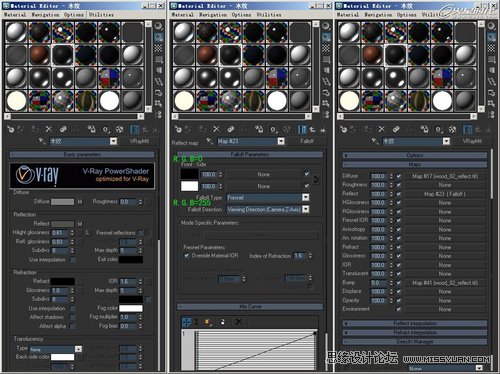Open the Navigation menu in middle editor
500x374 pixels.
213,15
